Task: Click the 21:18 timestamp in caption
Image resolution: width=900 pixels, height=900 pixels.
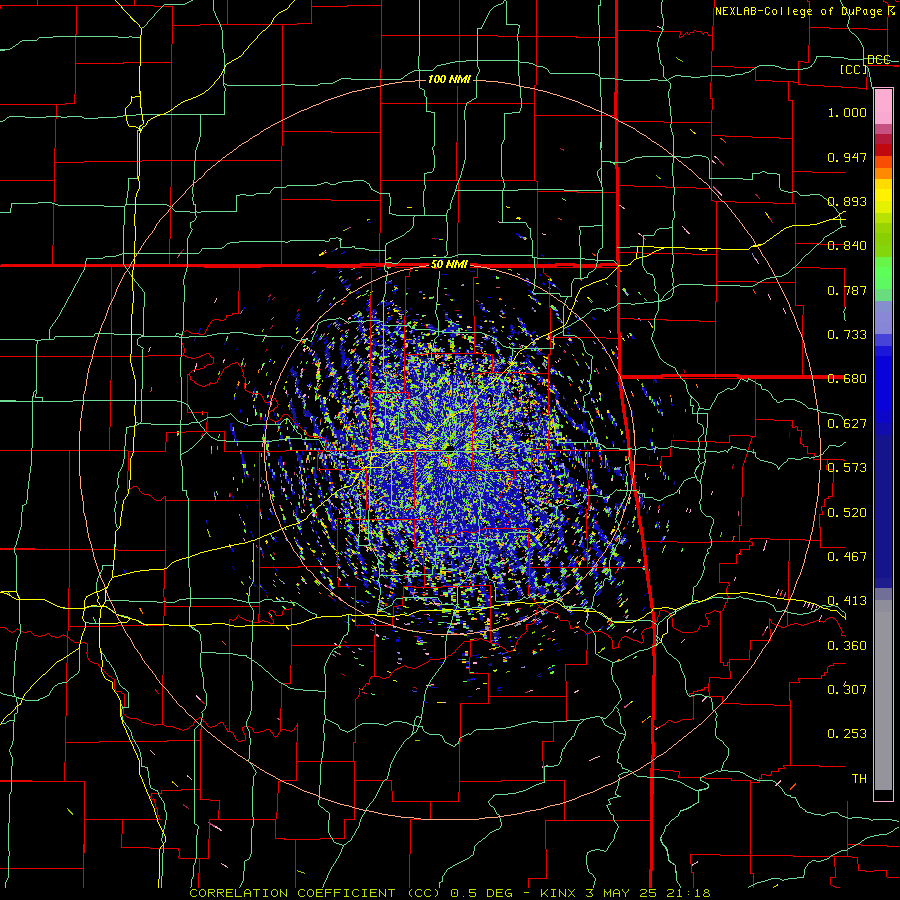Action: coord(688,893)
